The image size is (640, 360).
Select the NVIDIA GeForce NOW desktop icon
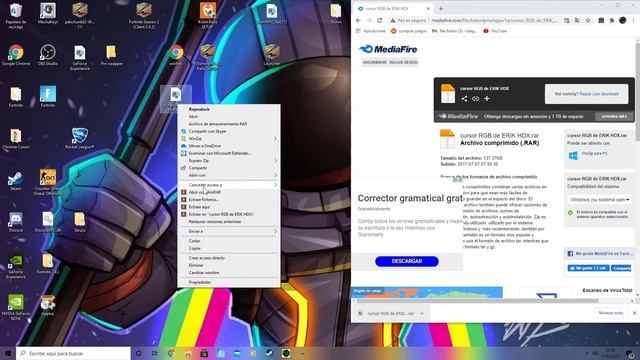coord(16,307)
